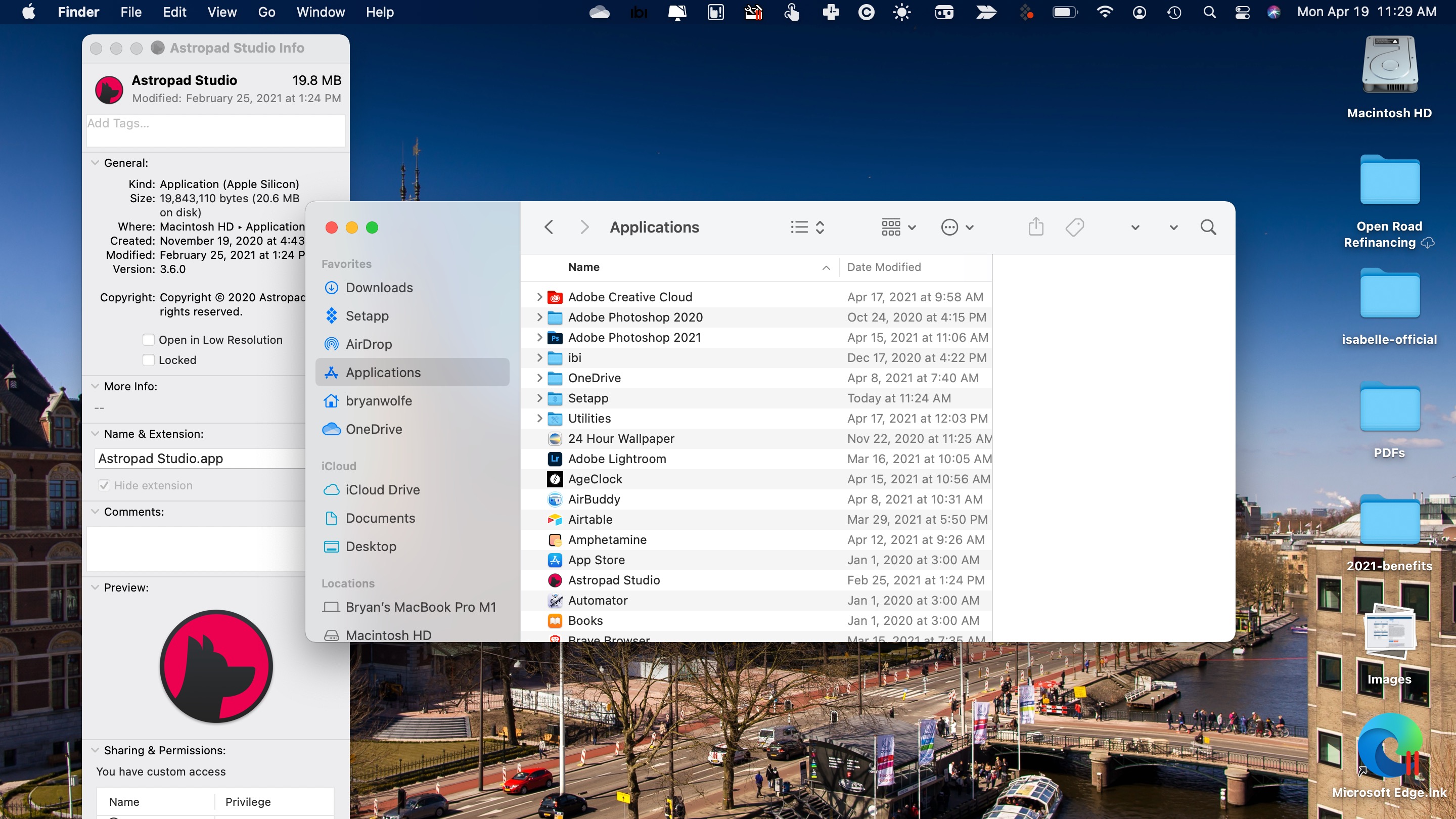Expand the Adobe Creative Cloud folder
1456x819 pixels.
click(539, 297)
